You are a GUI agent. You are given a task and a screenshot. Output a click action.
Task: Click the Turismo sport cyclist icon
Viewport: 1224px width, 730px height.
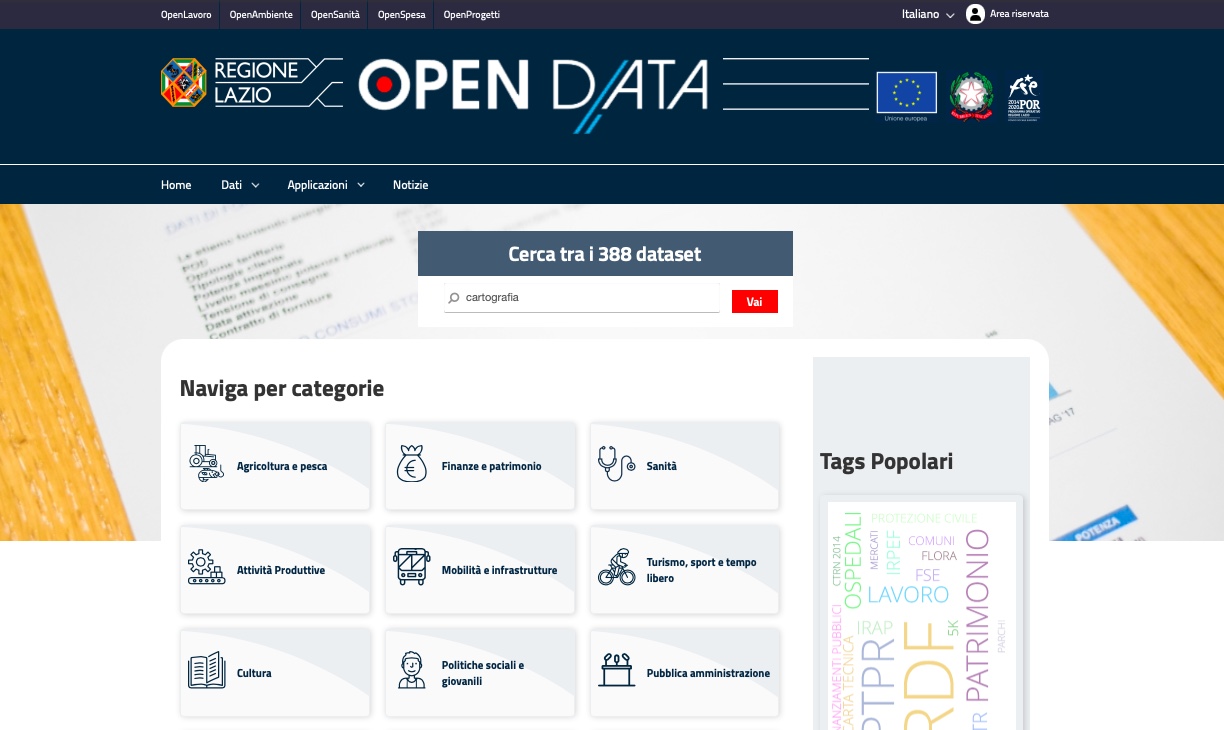pos(616,567)
